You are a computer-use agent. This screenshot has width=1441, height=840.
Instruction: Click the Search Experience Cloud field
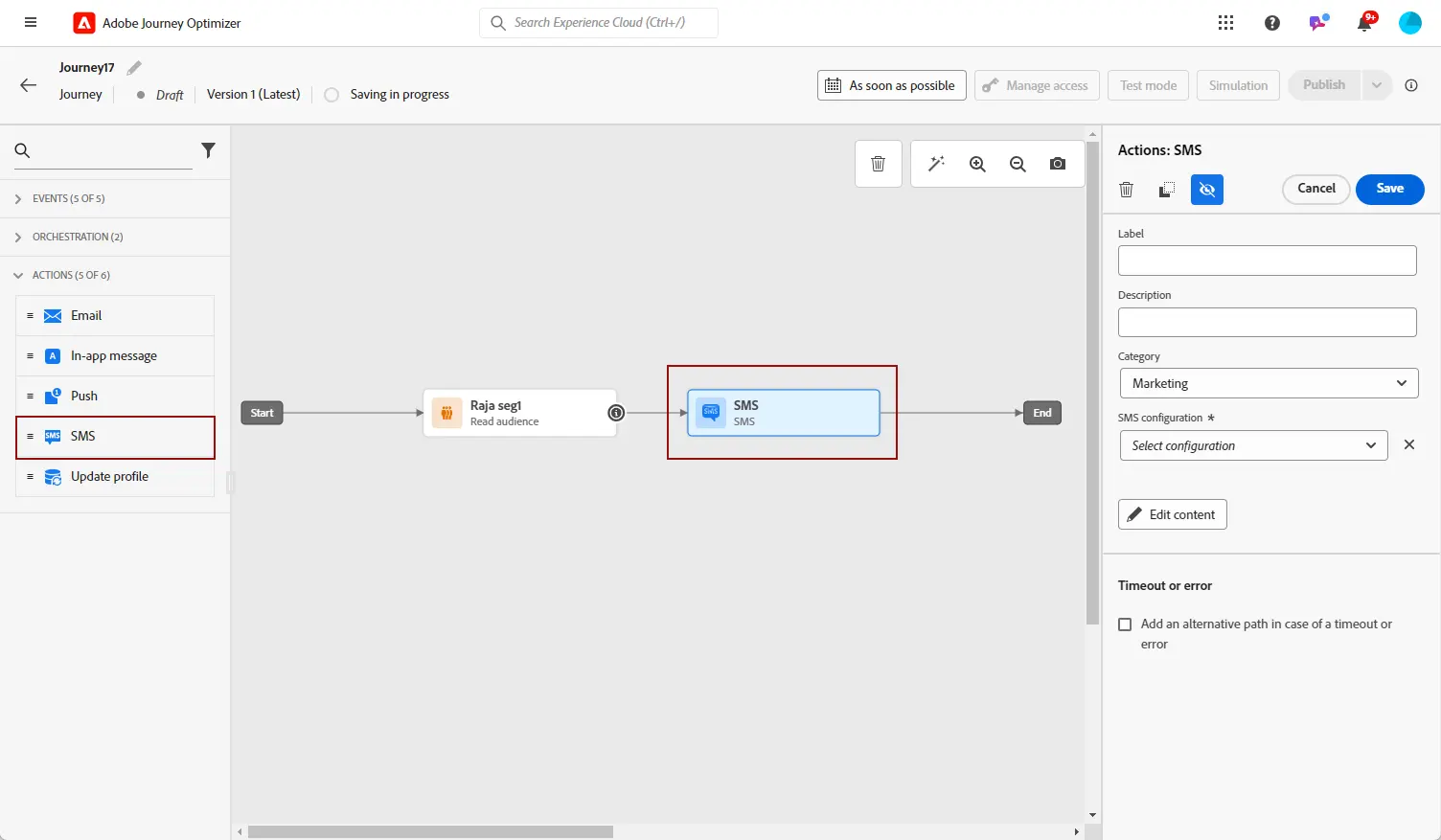(599, 23)
